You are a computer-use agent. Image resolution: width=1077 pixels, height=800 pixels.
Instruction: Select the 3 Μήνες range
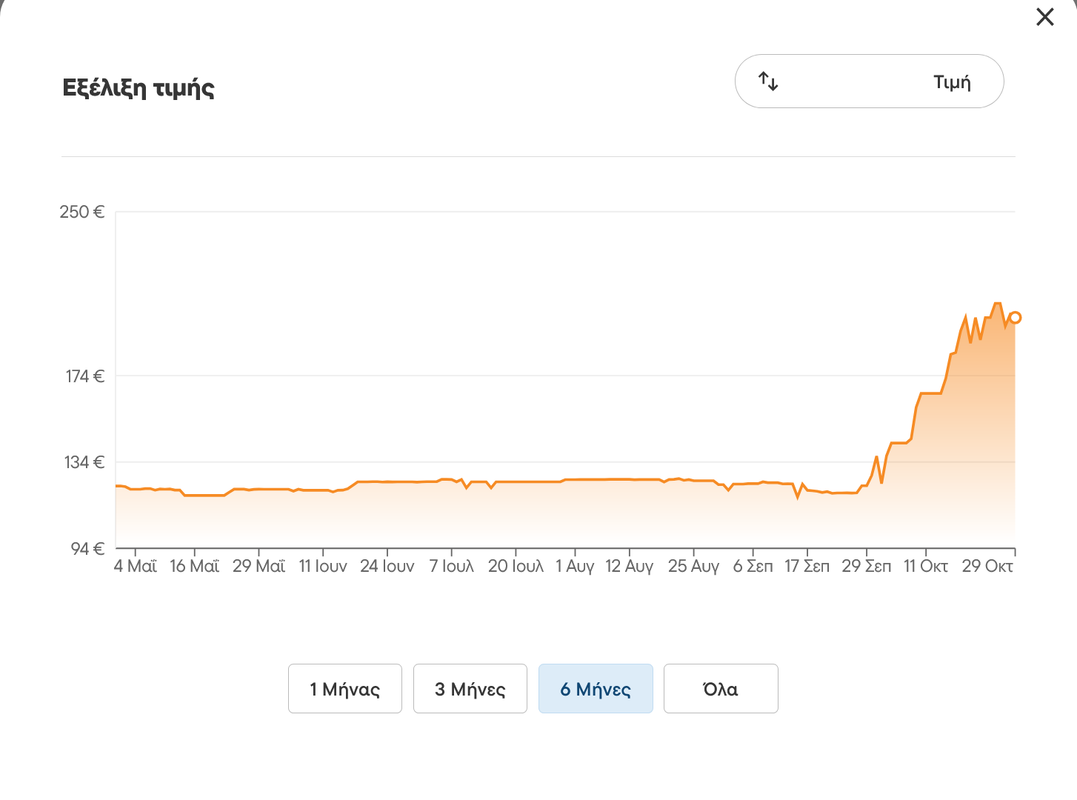pyautogui.click(x=470, y=689)
